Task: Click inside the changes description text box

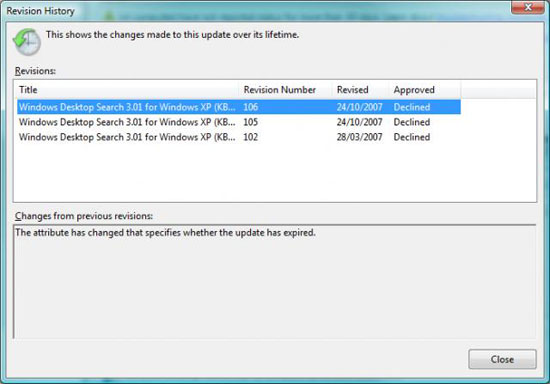Action: click(x=275, y=282)
